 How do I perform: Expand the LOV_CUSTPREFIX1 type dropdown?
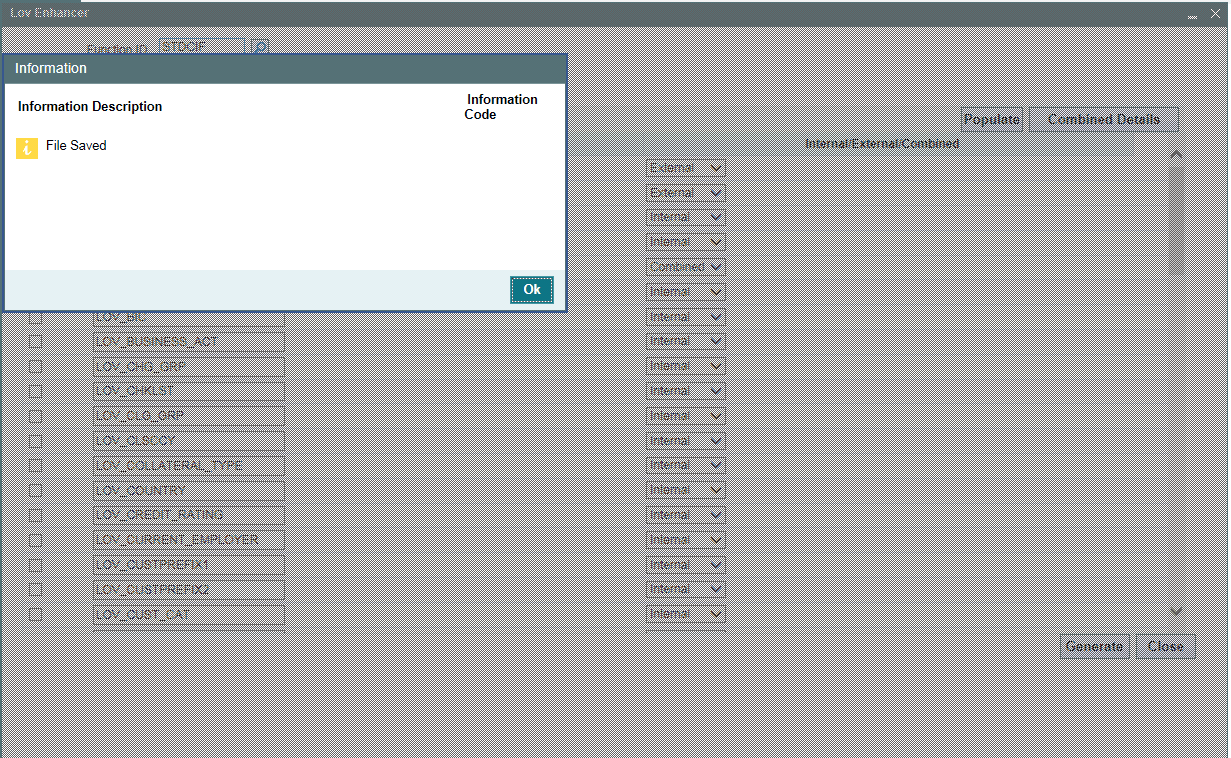click(686, 564)
